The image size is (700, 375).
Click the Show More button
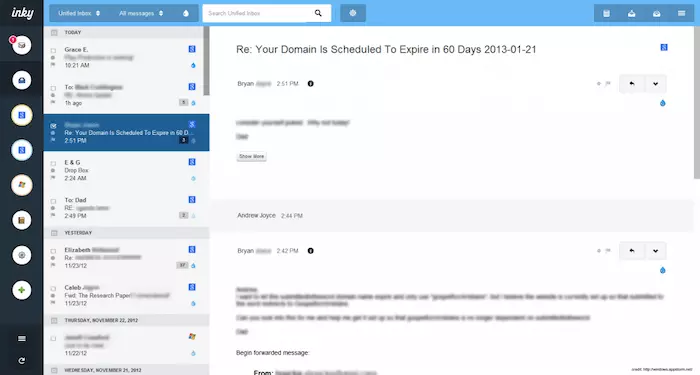(x=252, y=156)
